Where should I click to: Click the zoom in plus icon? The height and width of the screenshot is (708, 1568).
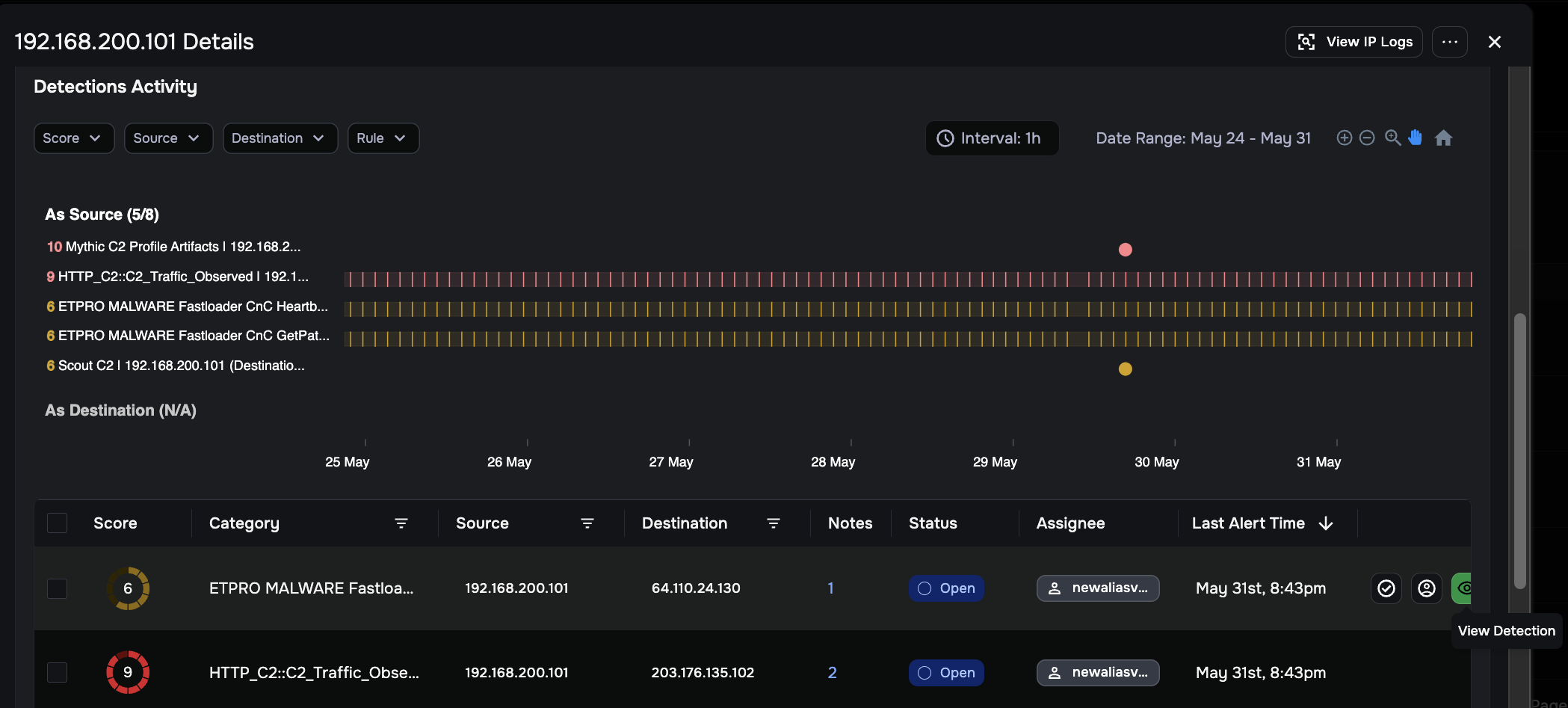tap(1344, 138)
